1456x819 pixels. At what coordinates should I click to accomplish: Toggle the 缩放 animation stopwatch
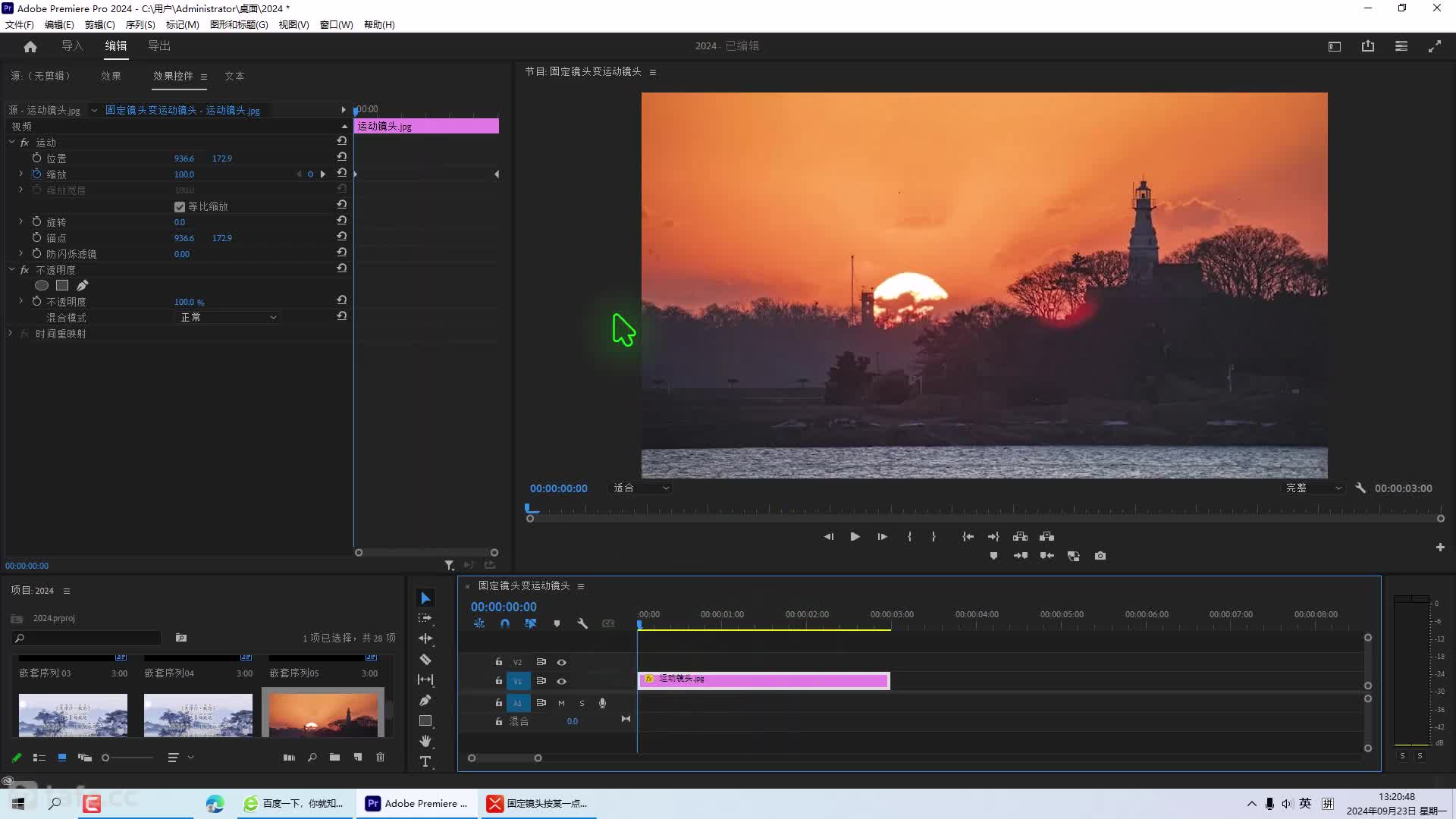[x=36, y=174]
